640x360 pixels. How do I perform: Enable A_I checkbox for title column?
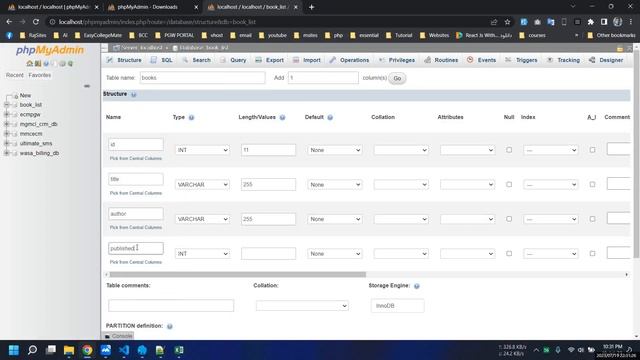[x=592, y=184]
